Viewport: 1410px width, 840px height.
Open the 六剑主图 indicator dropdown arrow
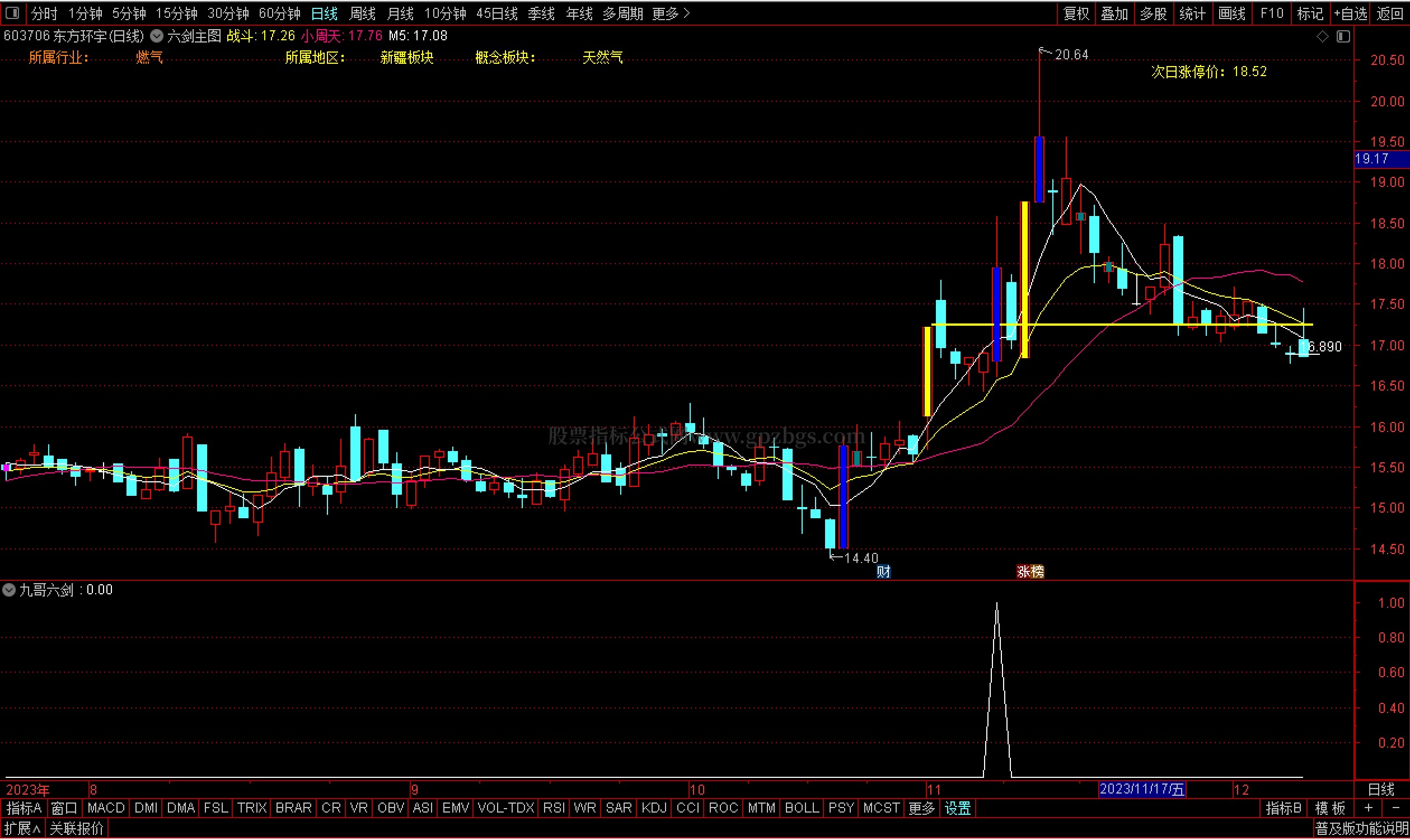(157, 36)
